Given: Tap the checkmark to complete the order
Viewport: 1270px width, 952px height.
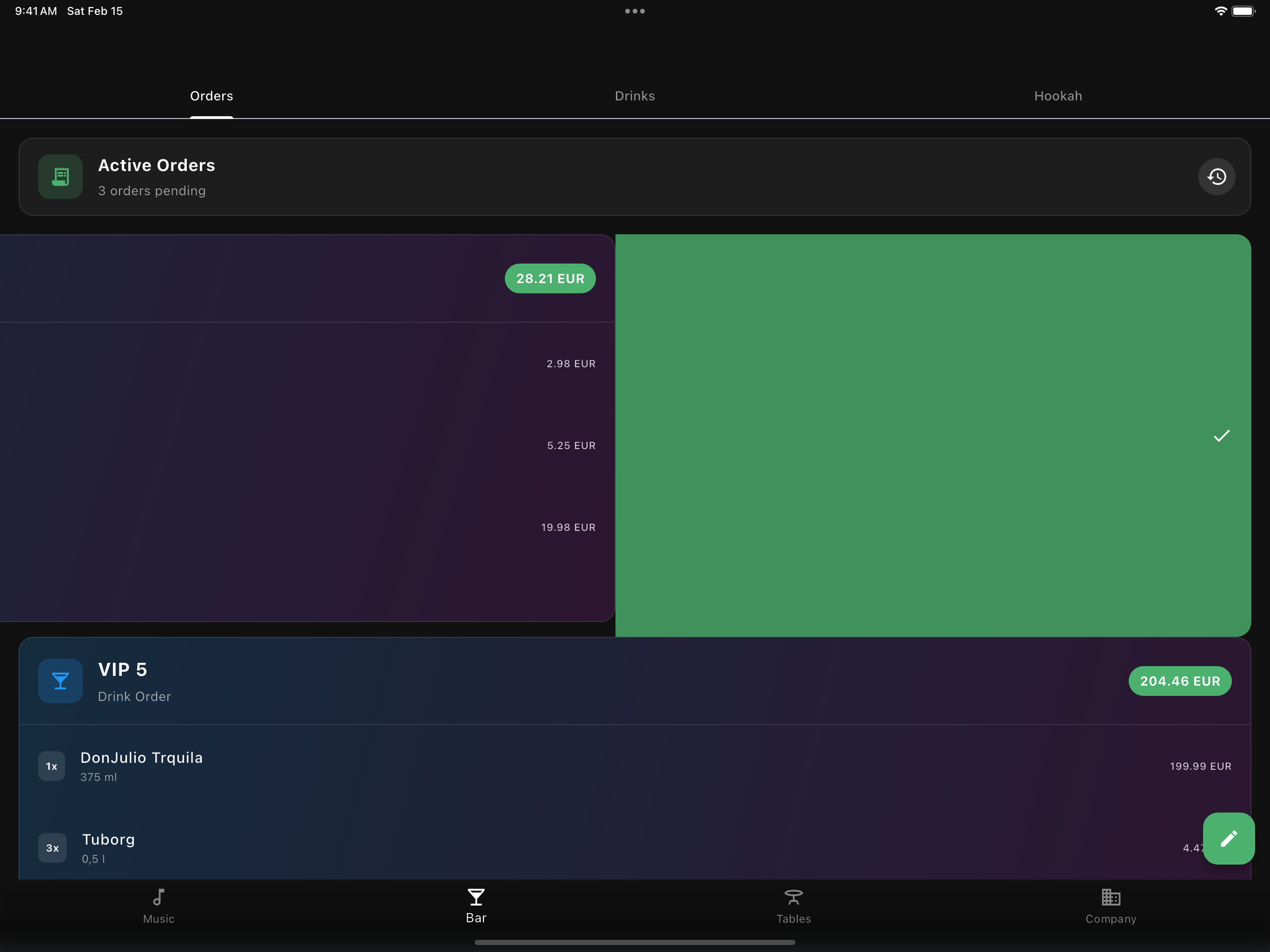Looking at the screenshot, I should click(x=1221, y=436).
